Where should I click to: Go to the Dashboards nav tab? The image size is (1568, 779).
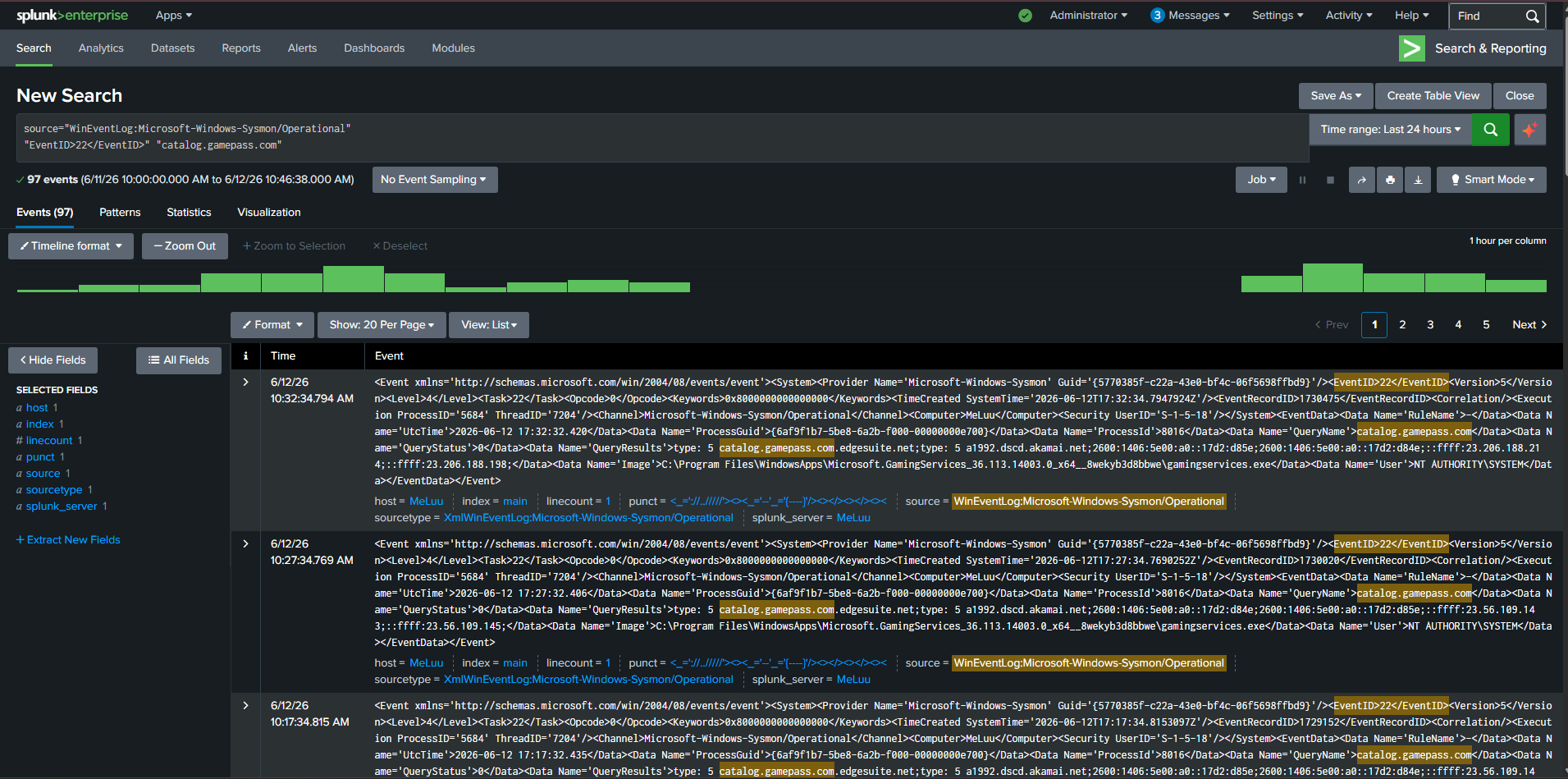point(374,48)
